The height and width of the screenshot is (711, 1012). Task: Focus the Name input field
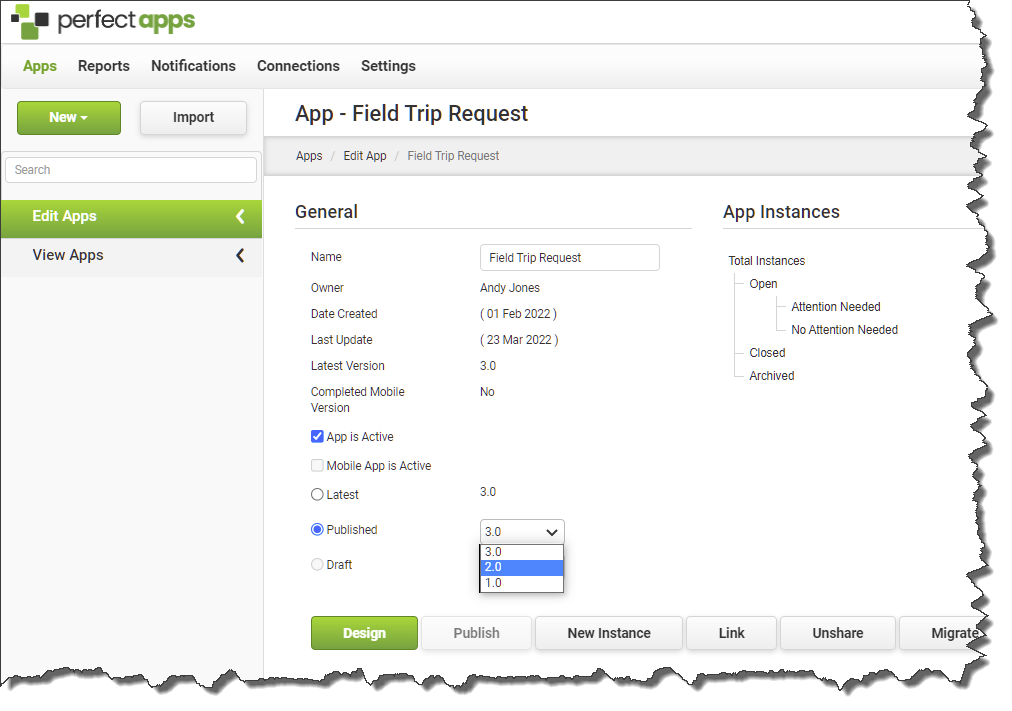pyautogui.click(x=569, y=258)
